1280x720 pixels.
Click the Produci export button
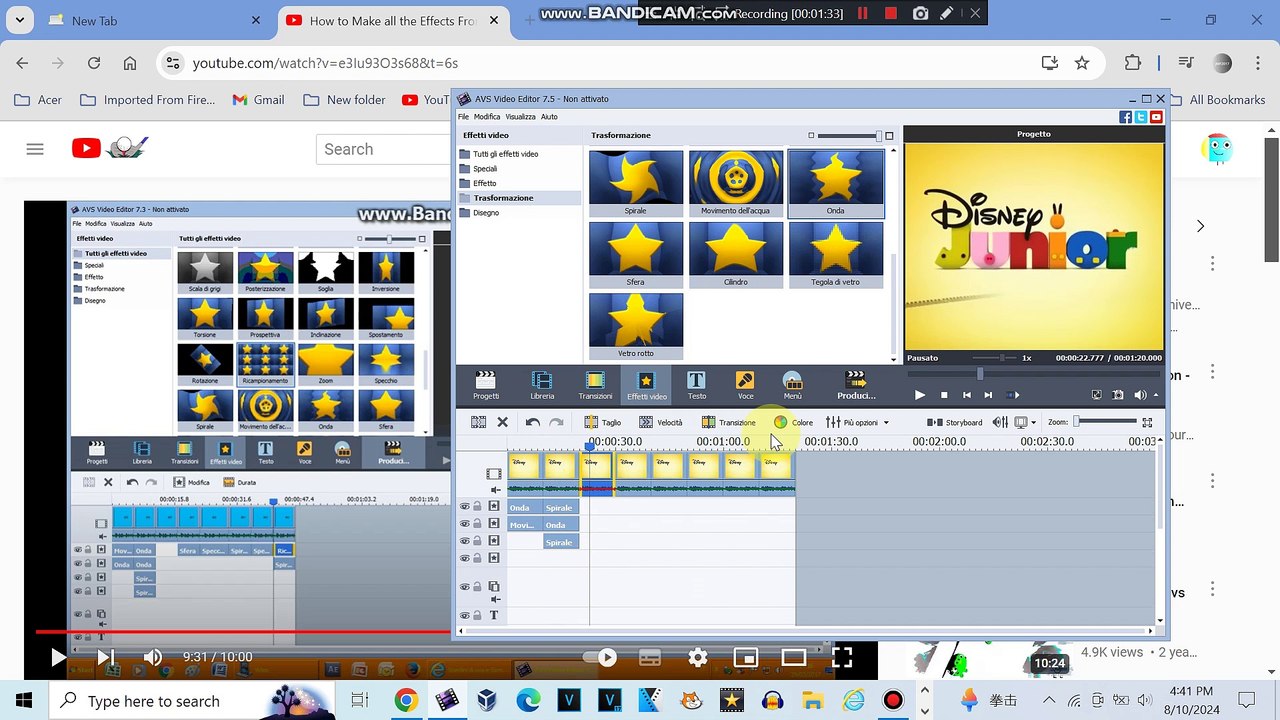point(856,385)
